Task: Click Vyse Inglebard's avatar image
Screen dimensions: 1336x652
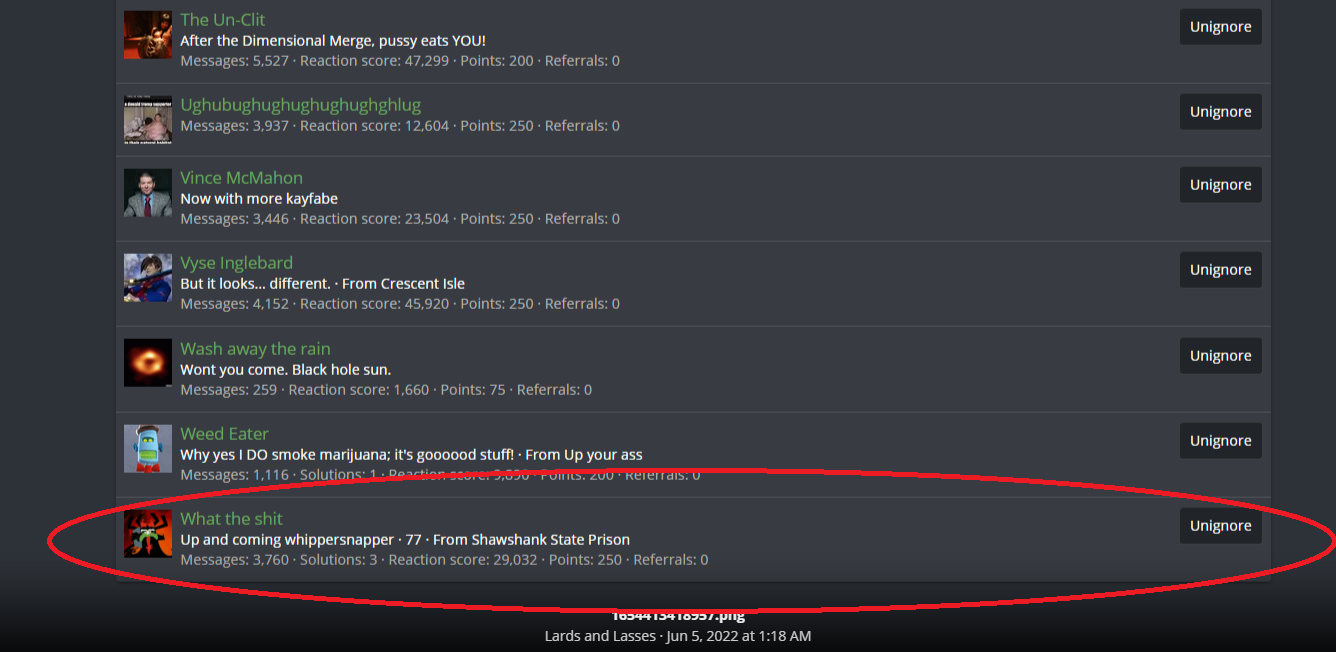Action: [148, 278]
